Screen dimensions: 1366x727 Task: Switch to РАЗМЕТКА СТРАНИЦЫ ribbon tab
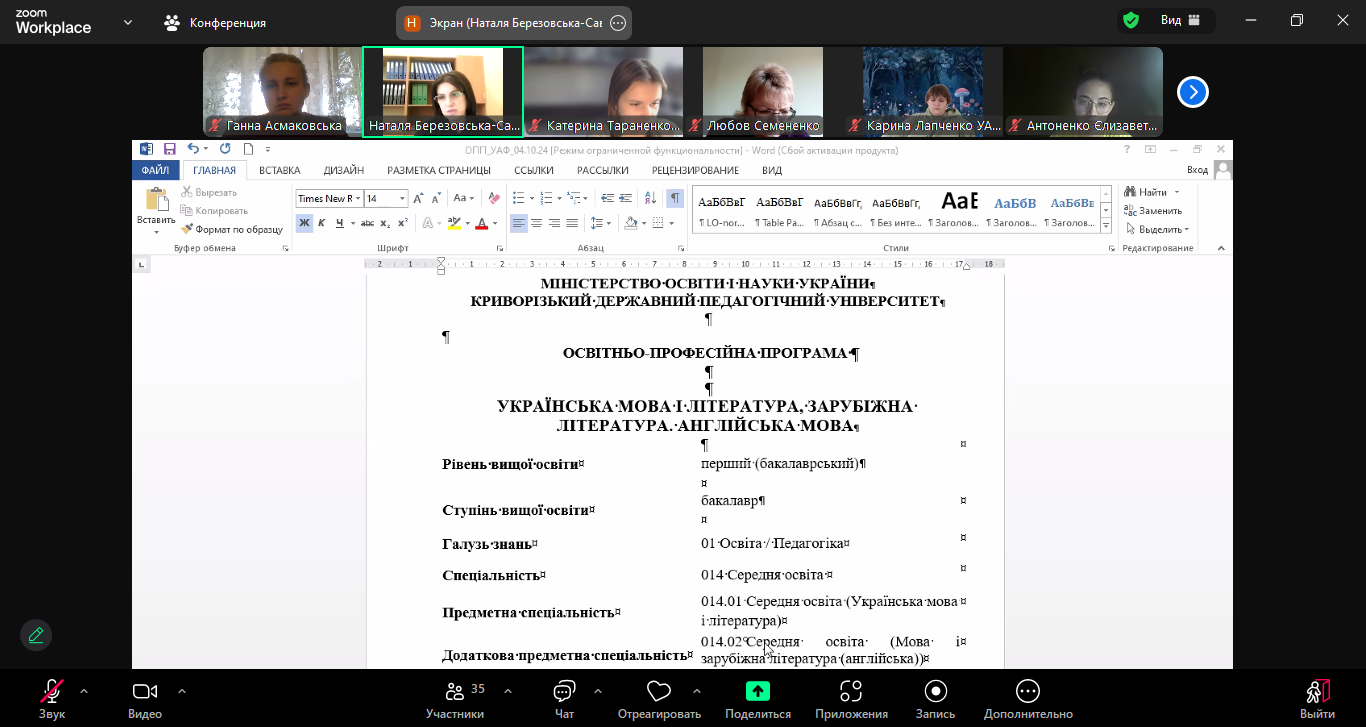pos(438,171)
